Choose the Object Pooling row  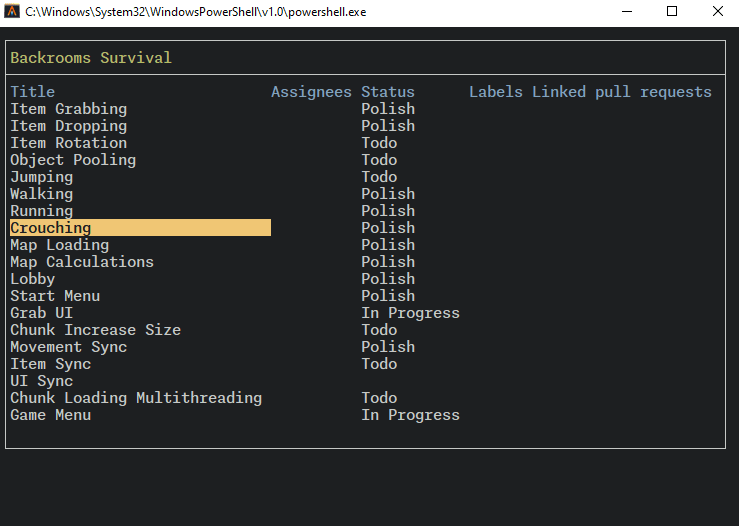click(x=73, y=160)
